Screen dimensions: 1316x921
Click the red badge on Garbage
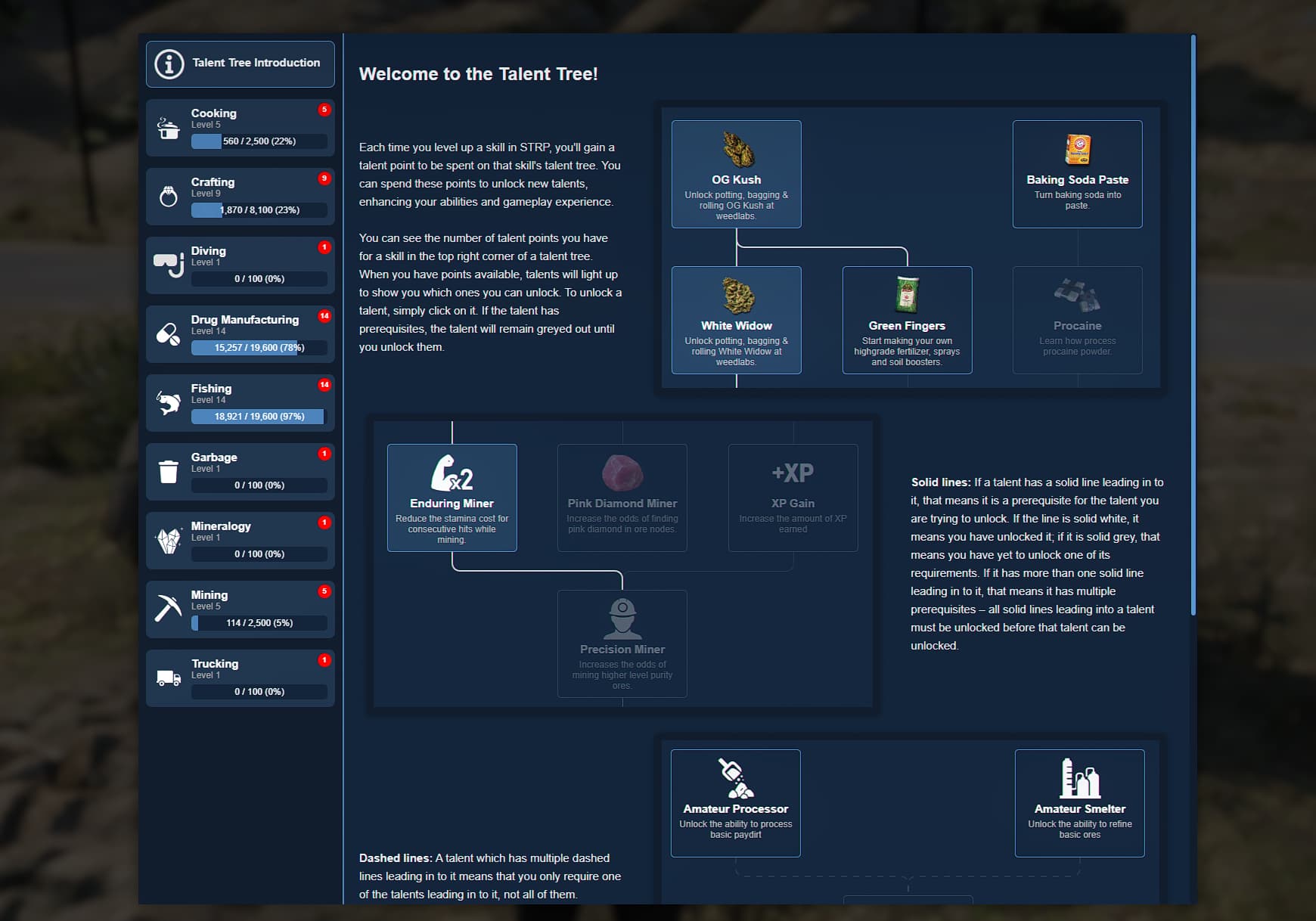point(324,454)
